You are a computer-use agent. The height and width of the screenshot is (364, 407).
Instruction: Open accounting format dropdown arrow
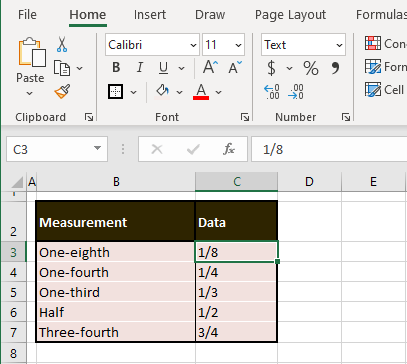289,69
